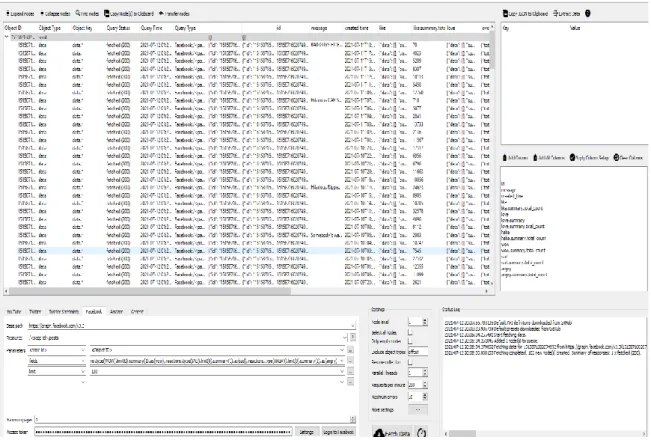The image size is (651, 440).
Task: Toggle the Select all nodes checkbox
Action: click(x=410, y=332)
